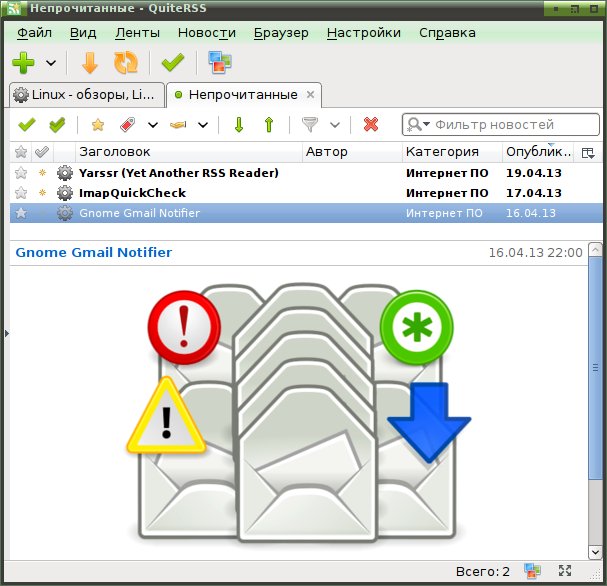Click the read-status check column header icon
Viewport: 607px width, 586px height.
[x=42, y=152]
